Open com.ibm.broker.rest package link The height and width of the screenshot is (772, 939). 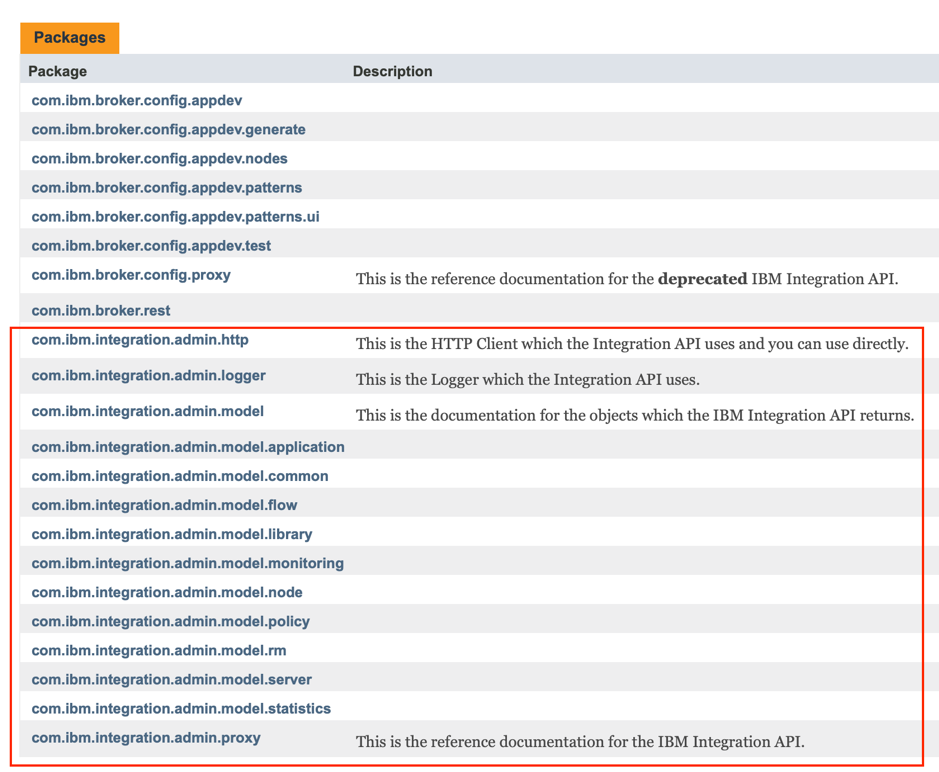click(x=101, y=311)
